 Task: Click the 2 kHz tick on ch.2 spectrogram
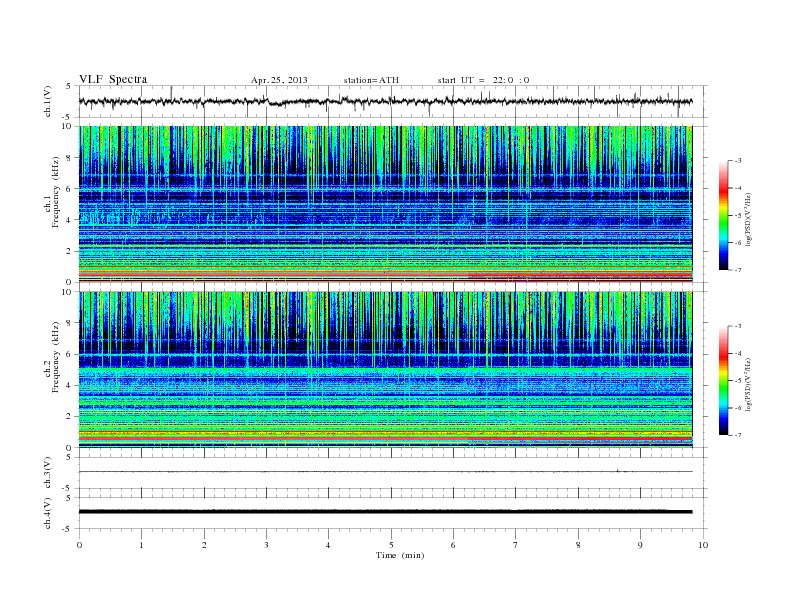tap(69, 417)
